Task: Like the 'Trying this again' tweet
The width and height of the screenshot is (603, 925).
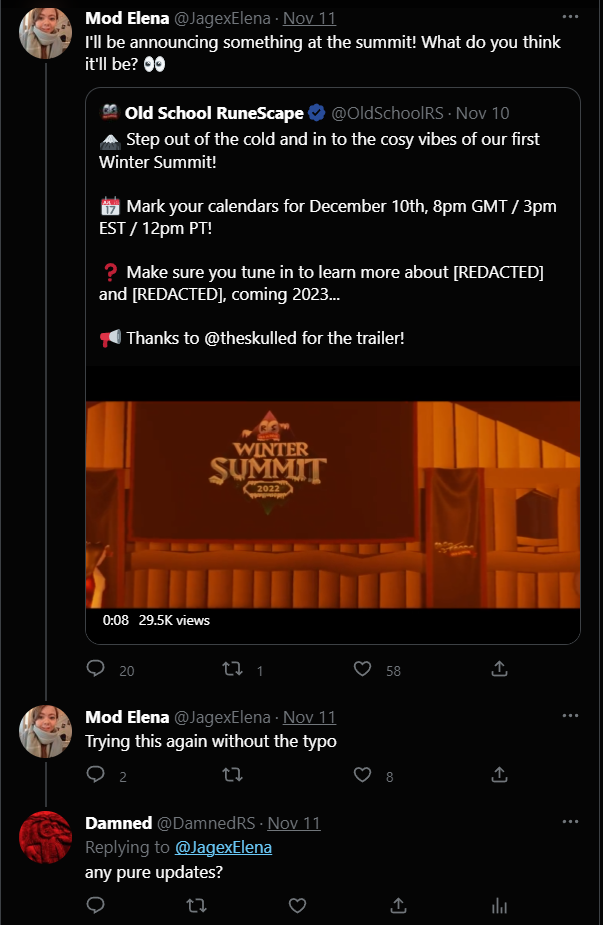Action: tap(364, 775)
